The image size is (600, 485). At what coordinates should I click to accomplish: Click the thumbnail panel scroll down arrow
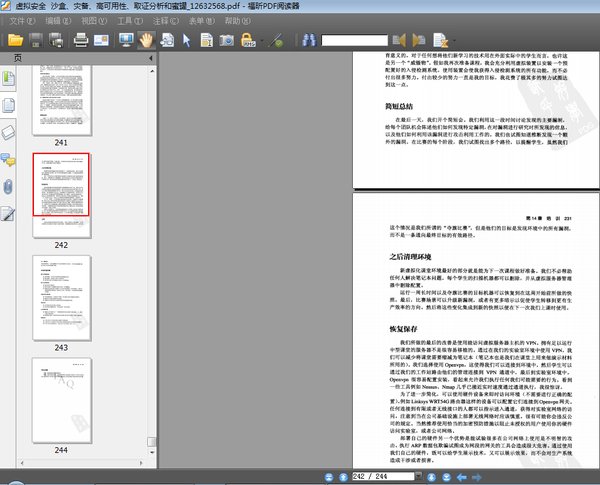[152, 452]
